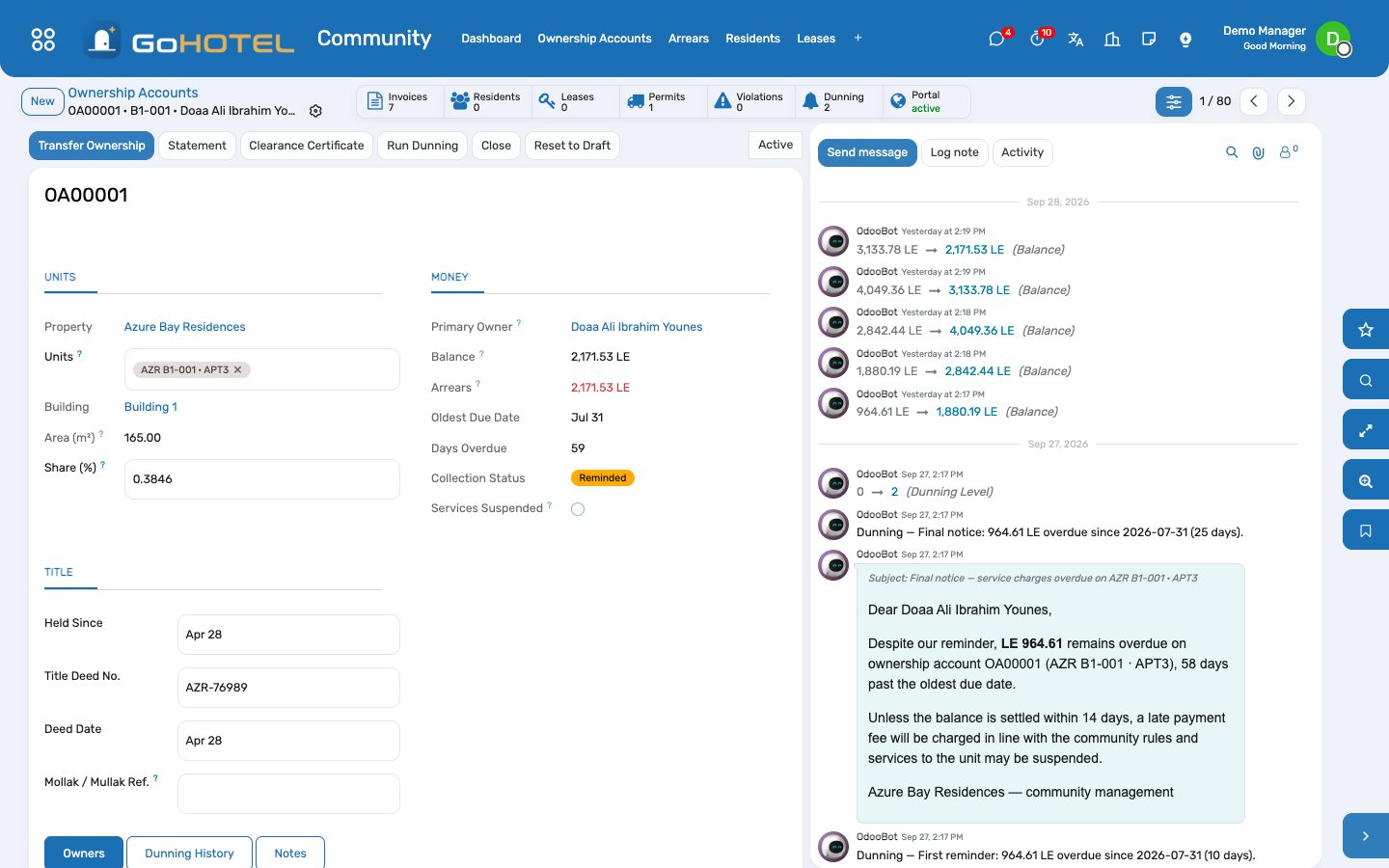Open the conversations chat bubble icon

click(x=996, y=39)
